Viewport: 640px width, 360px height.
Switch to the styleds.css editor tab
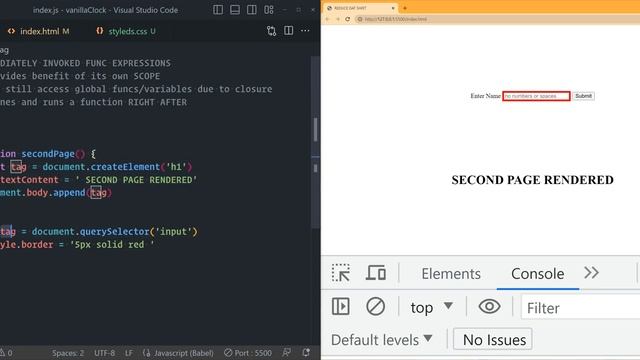pos(127,31)
